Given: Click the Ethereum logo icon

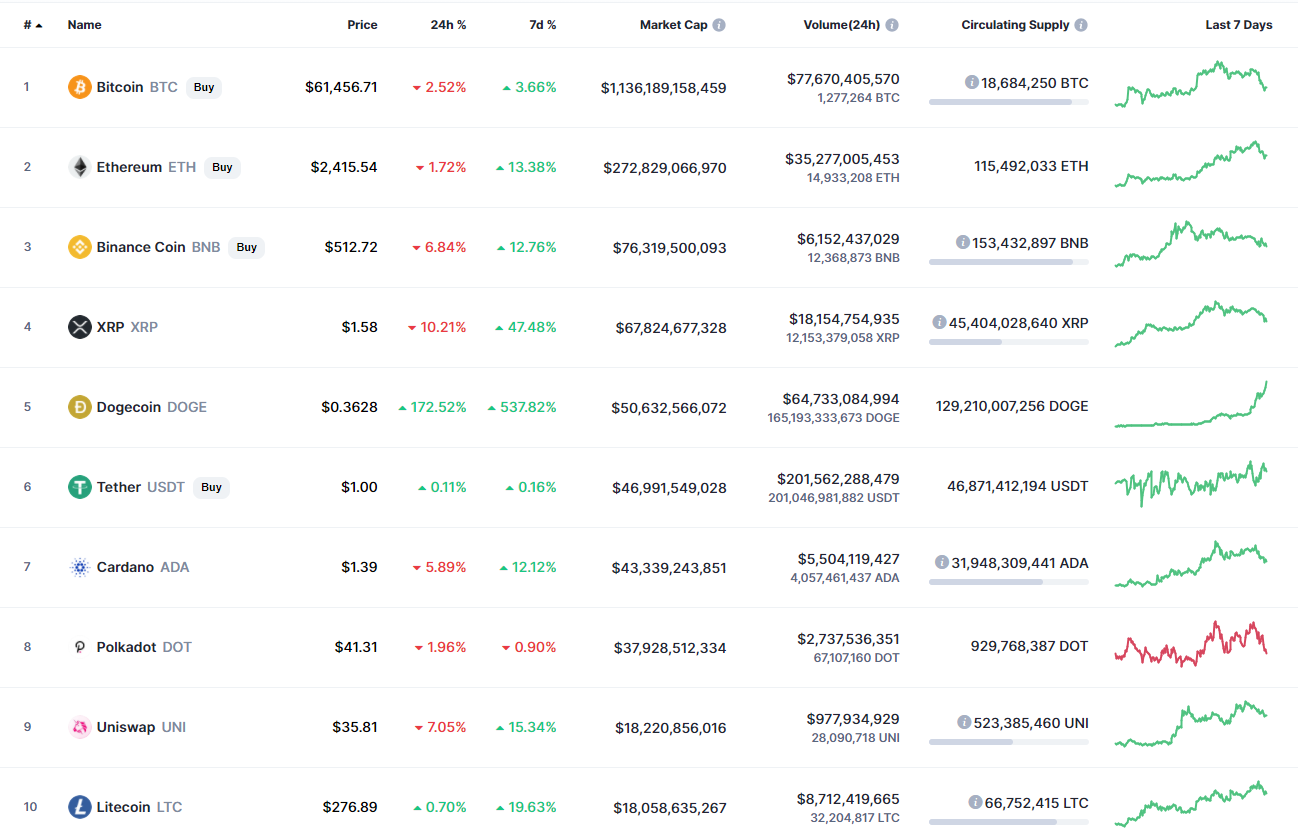Looking at the screenshot, I should coord(79,167).
